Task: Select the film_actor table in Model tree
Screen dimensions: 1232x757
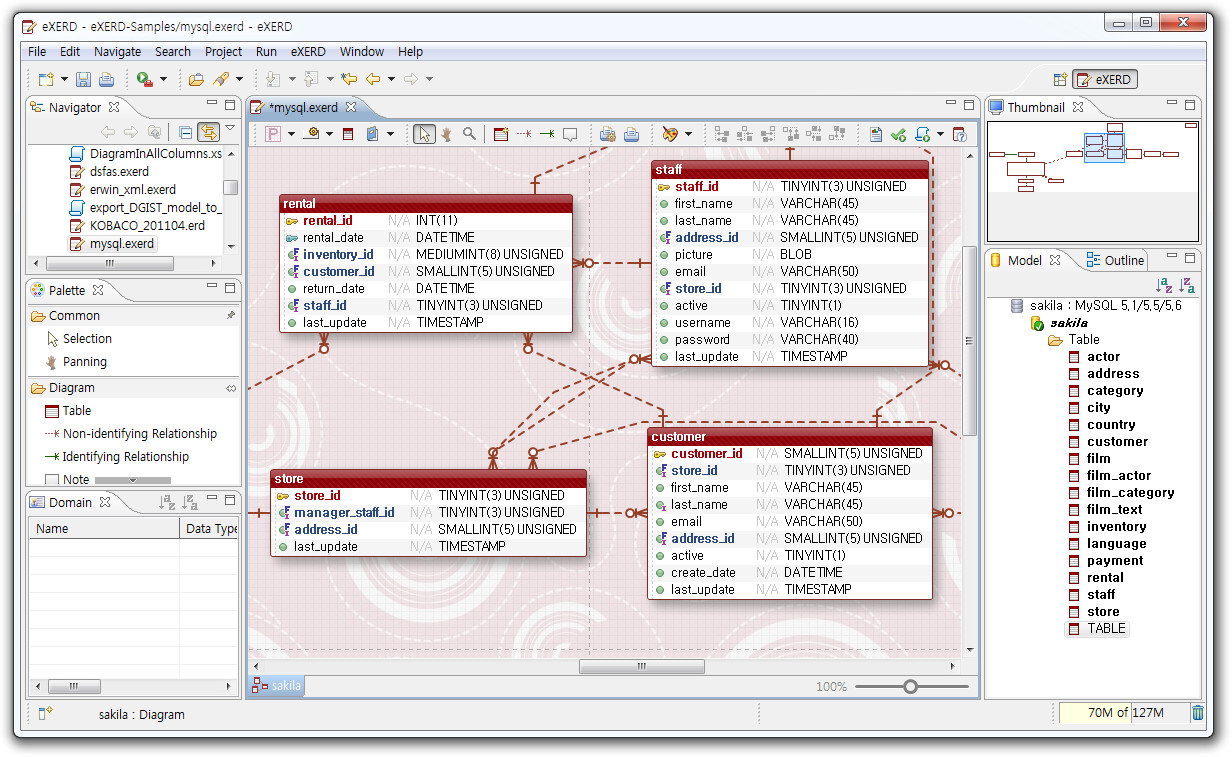Action: click(x=1110, y=475)
